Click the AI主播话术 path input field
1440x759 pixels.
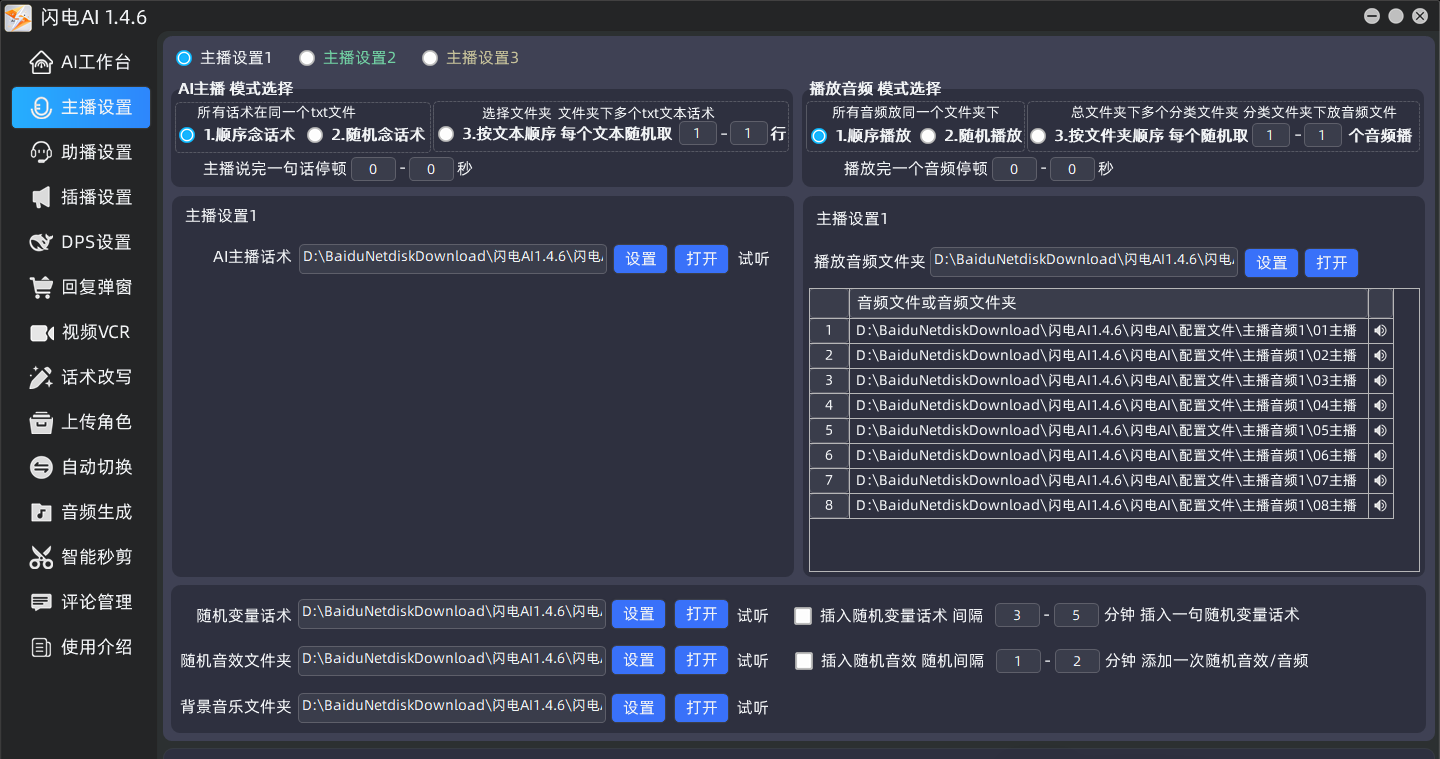tap(453, 258)
